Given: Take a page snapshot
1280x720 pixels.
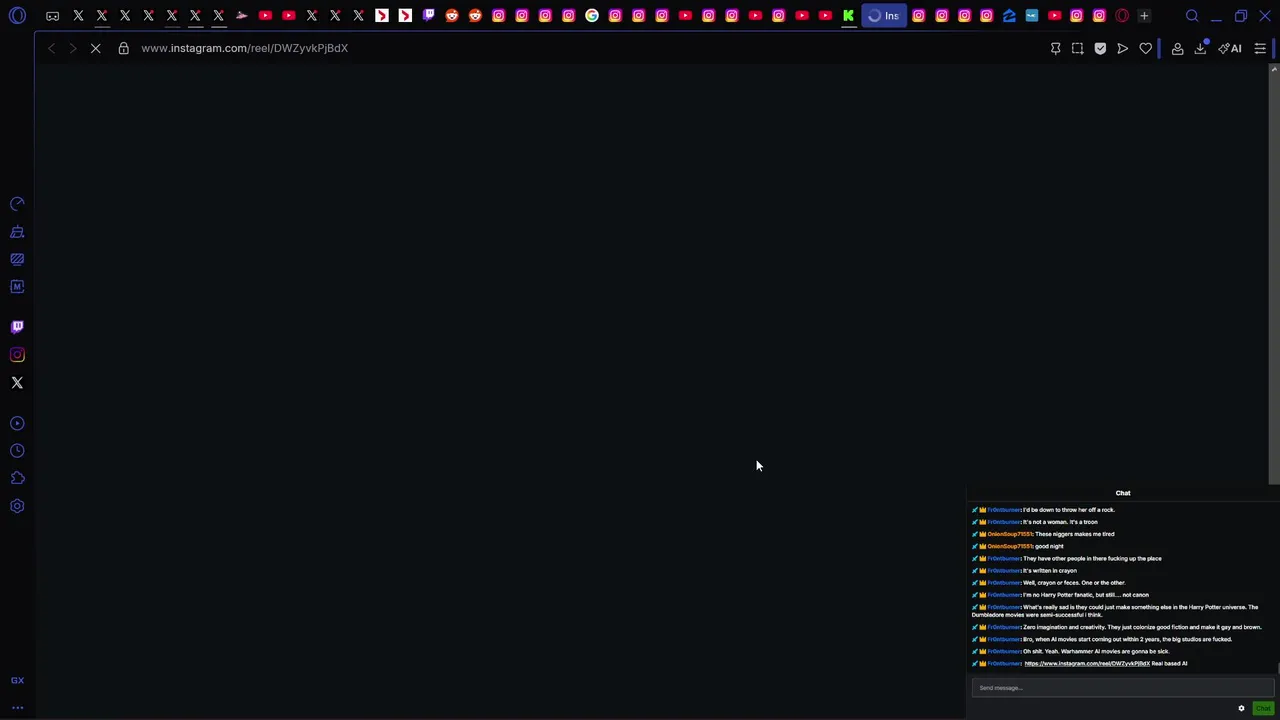Looking at the screenshot, I should tap(1077, 48).
